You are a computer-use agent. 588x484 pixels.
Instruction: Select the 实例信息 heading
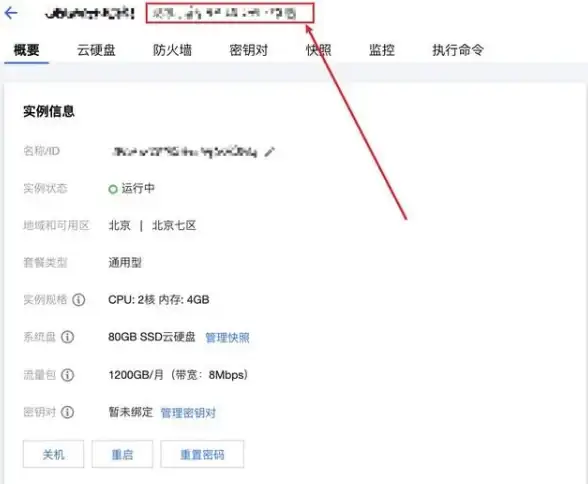point(49,111)
